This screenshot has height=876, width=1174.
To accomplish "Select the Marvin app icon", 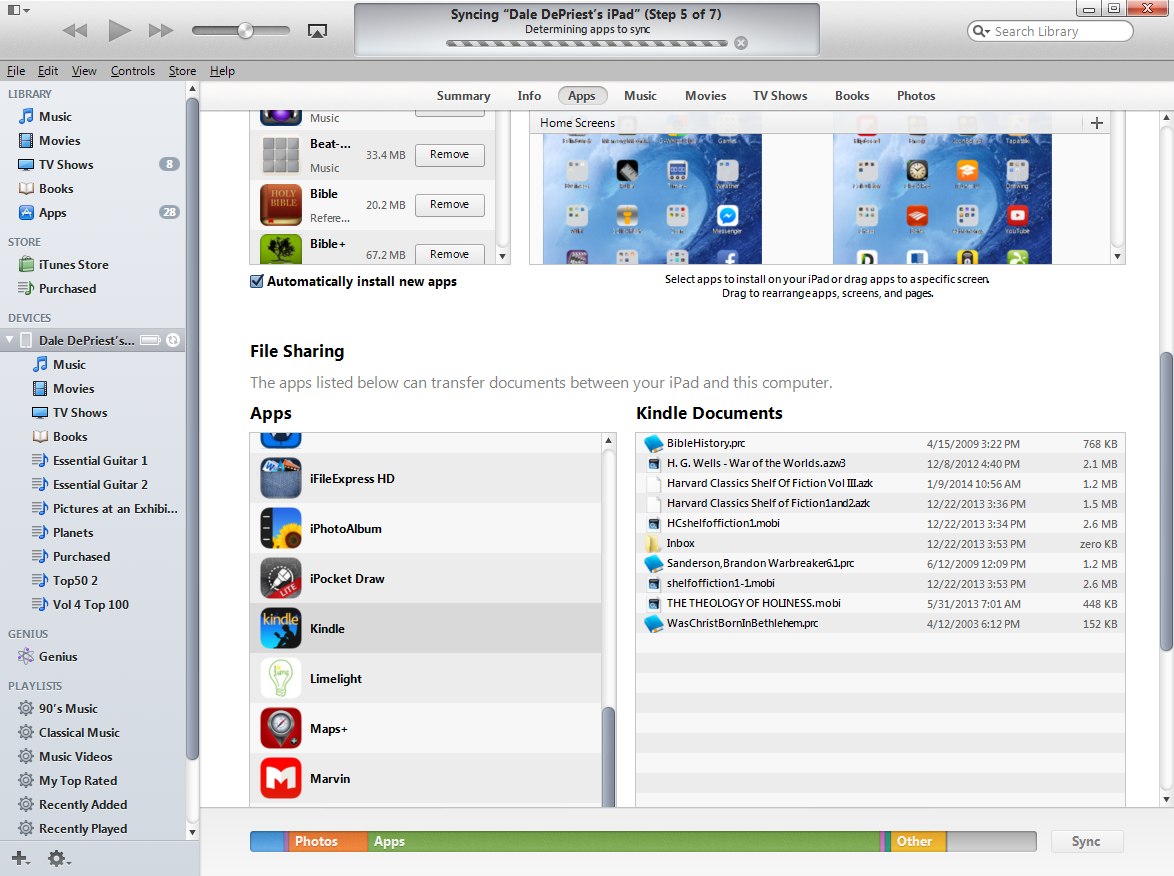I will coord(281,778).
